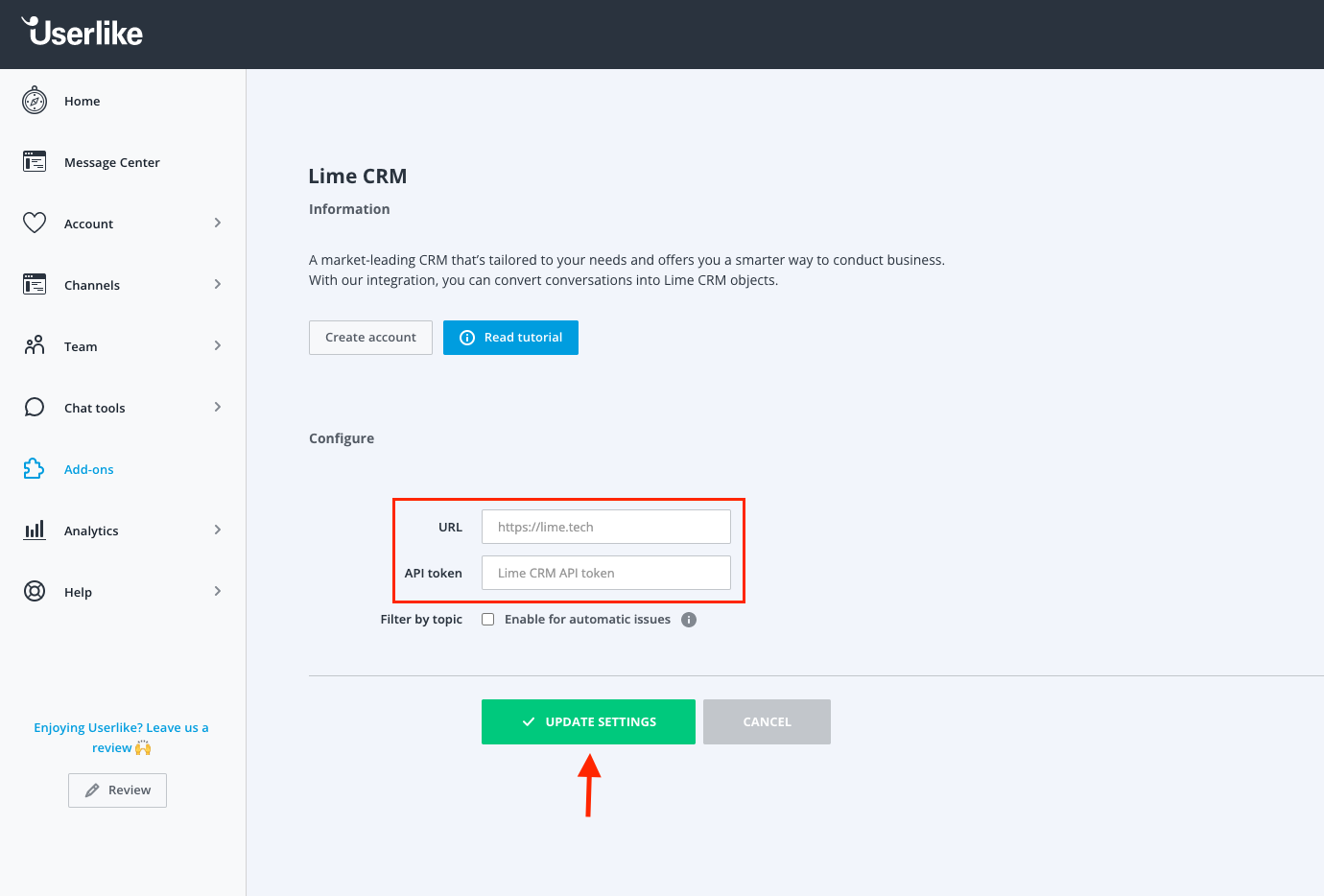Expand the Account submenu chevron
The image size is (1324, 896).
[x=218, y=224]
